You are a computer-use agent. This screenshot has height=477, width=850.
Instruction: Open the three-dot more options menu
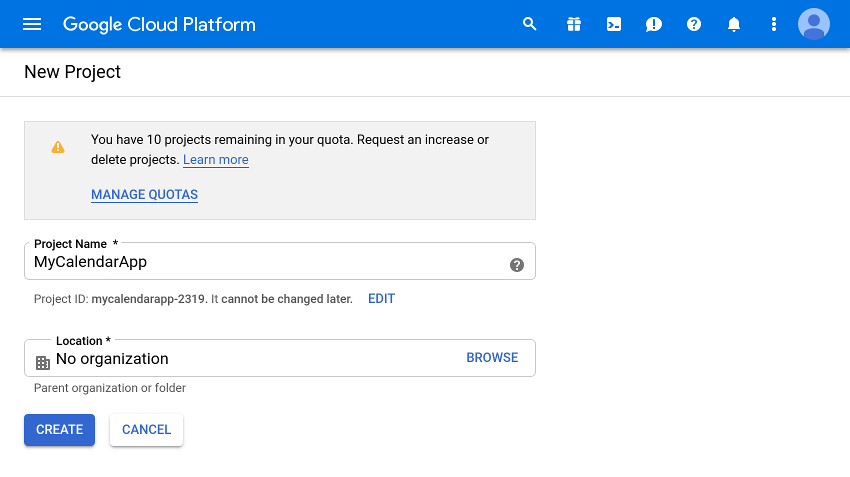tap(774, 24)
